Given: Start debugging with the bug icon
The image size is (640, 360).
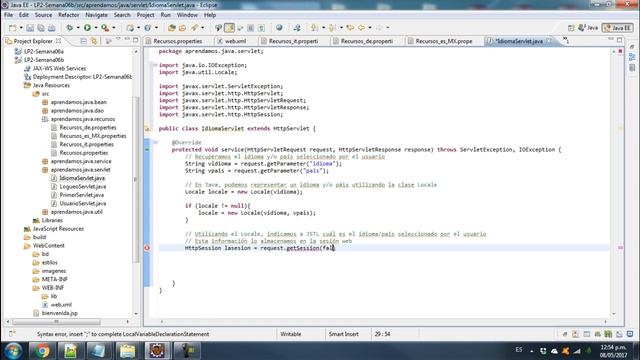Looking at the screenshot, I should click(70, 28).
